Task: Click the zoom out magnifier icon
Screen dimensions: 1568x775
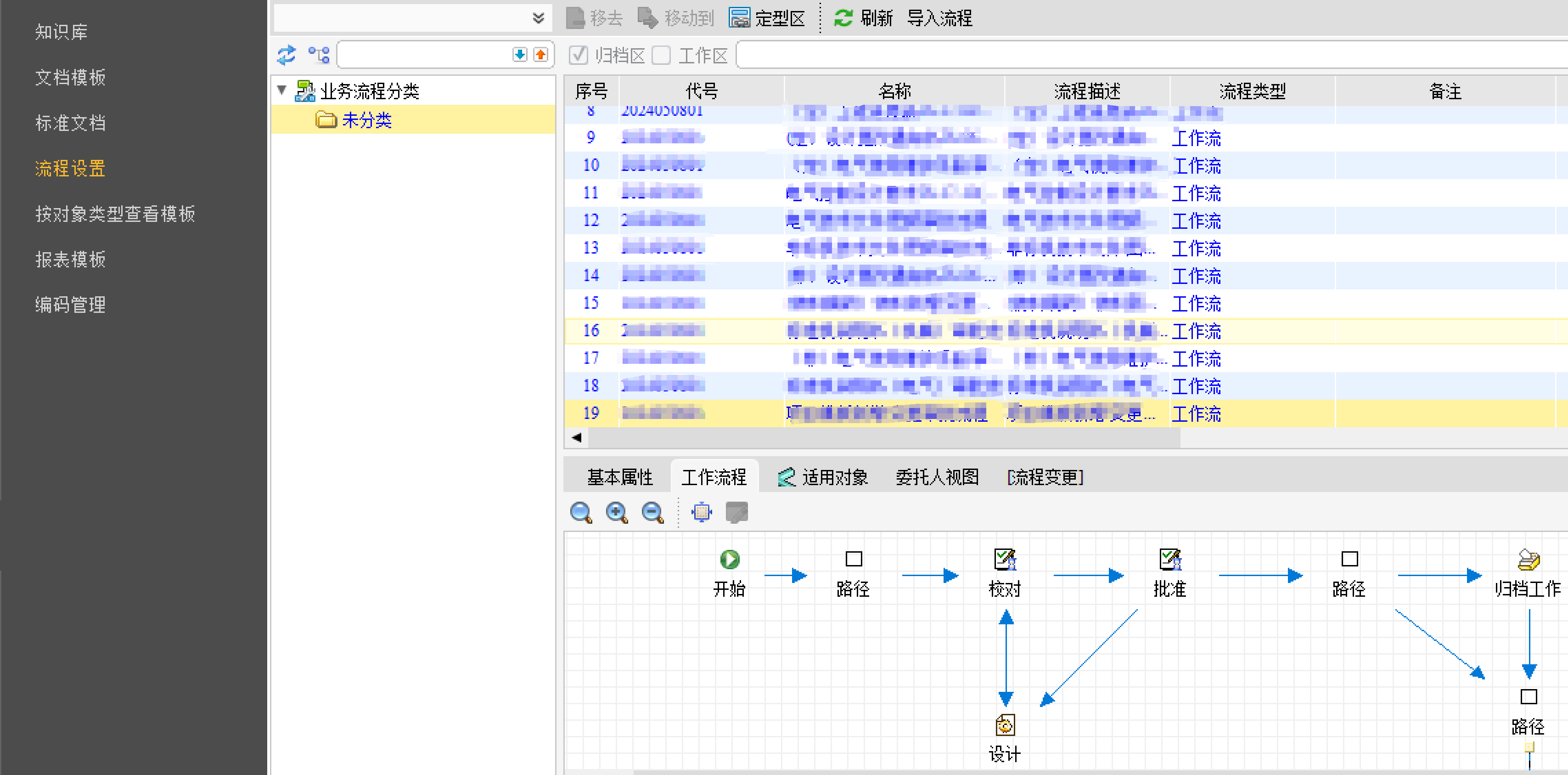Action: [x=652, y=512]
